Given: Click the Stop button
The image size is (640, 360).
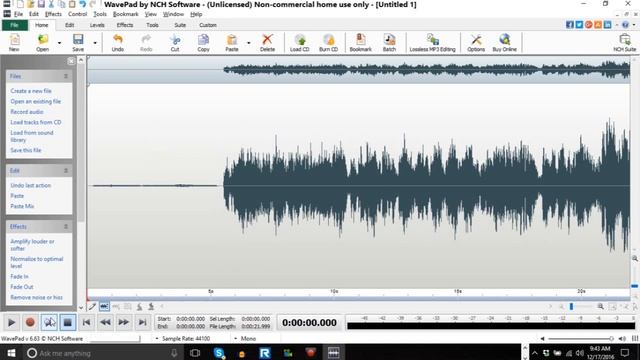Looking at the screenshot, I should point(68,322).
